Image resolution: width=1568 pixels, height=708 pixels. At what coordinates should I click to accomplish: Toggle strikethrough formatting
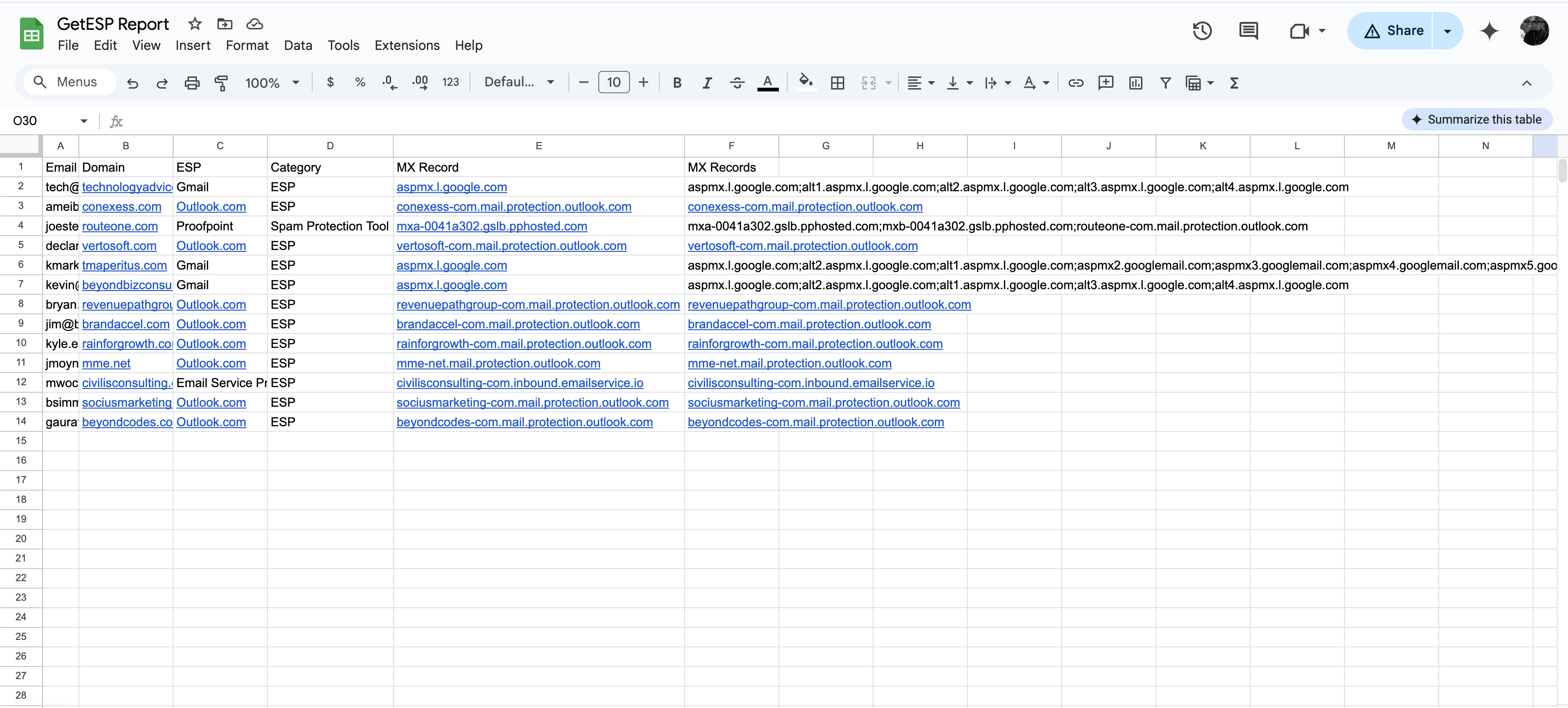pos(736,83)
